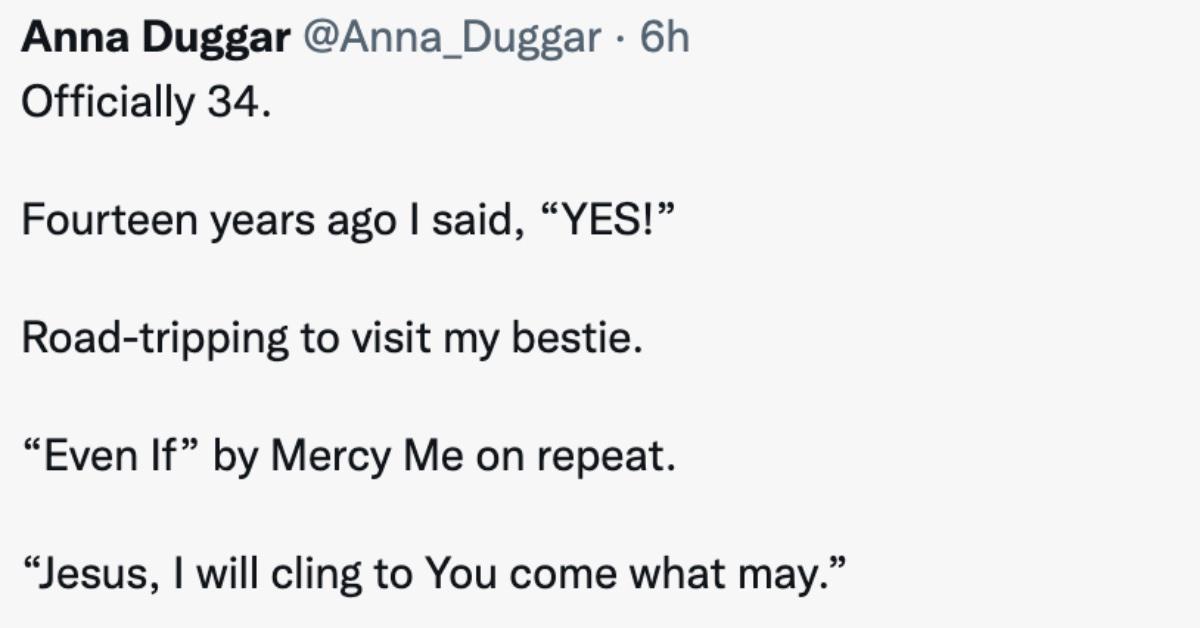Click the "Officially 34." line

point(146,102)
